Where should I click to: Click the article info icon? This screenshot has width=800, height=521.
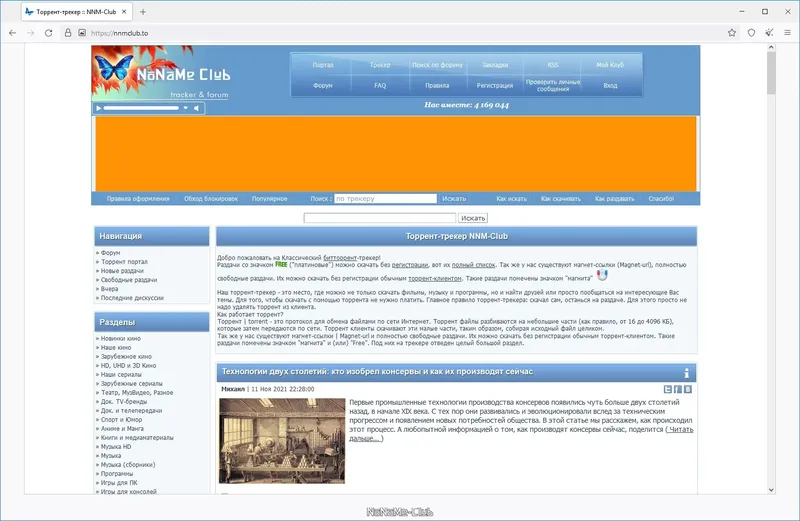(x=686, y=373)
